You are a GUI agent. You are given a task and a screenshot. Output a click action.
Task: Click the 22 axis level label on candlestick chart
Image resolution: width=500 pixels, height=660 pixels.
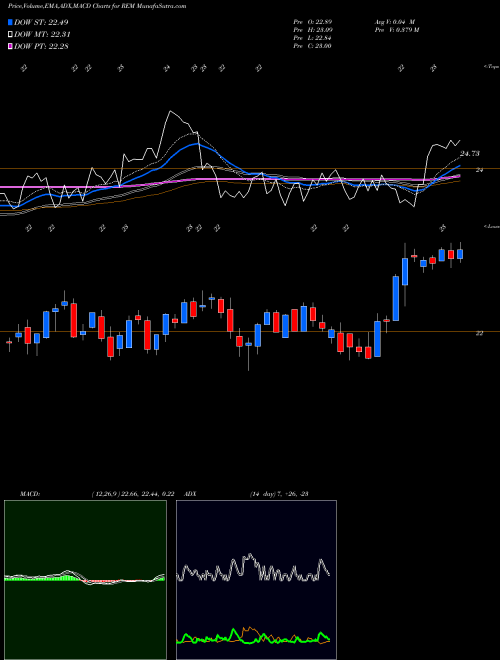click(x=479, y=333)
